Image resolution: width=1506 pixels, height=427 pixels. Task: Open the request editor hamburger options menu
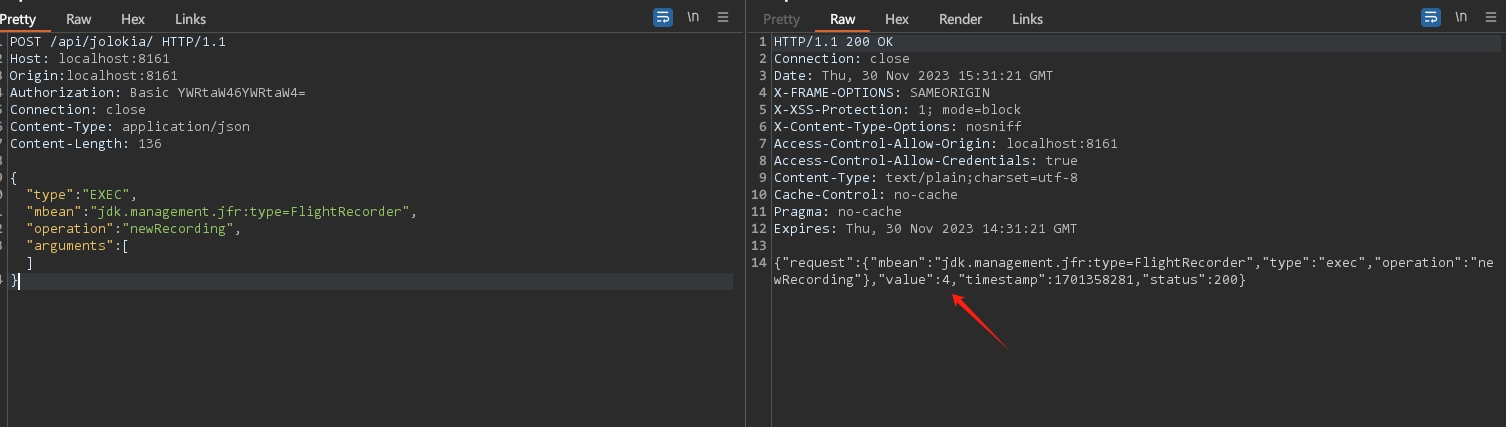(x=723, y=18)
